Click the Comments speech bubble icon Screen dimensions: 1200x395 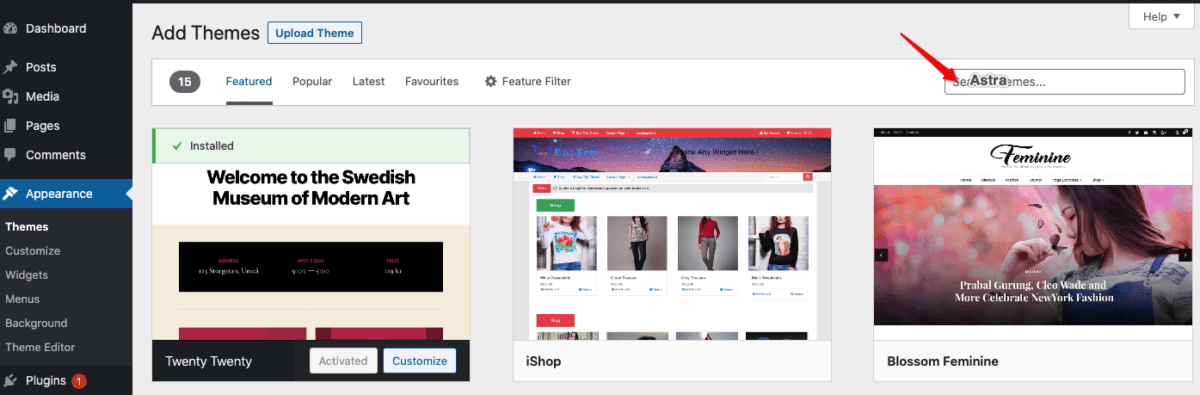pyautogui.click(x=11, y=155)
